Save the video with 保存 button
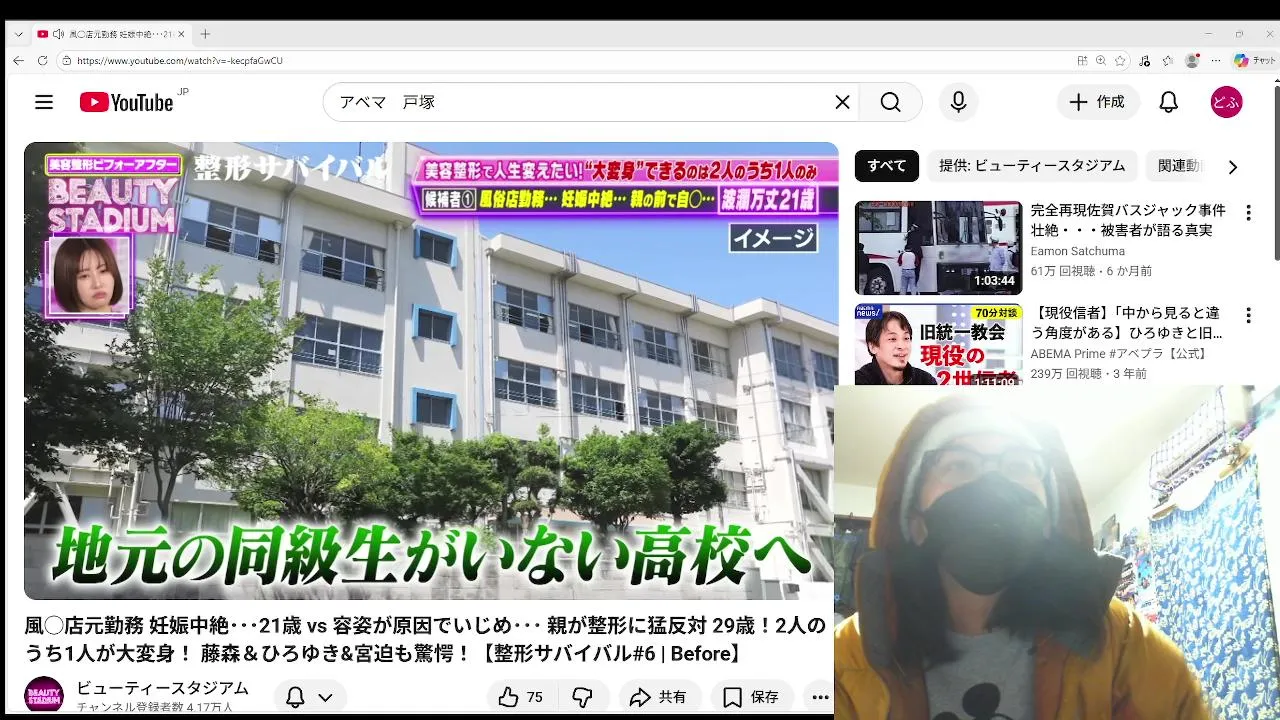The image size is (1280, 720). pos(751,697)
